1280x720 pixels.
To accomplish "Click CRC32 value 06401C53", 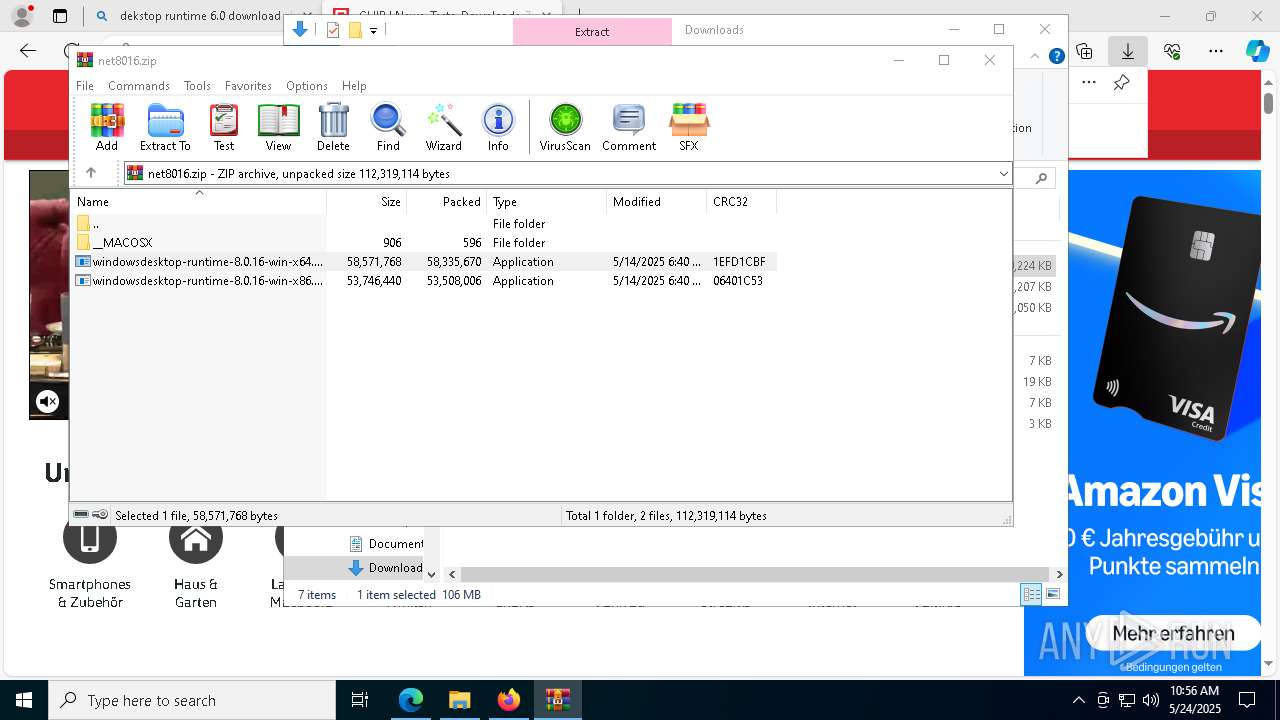I will [738, 281].
